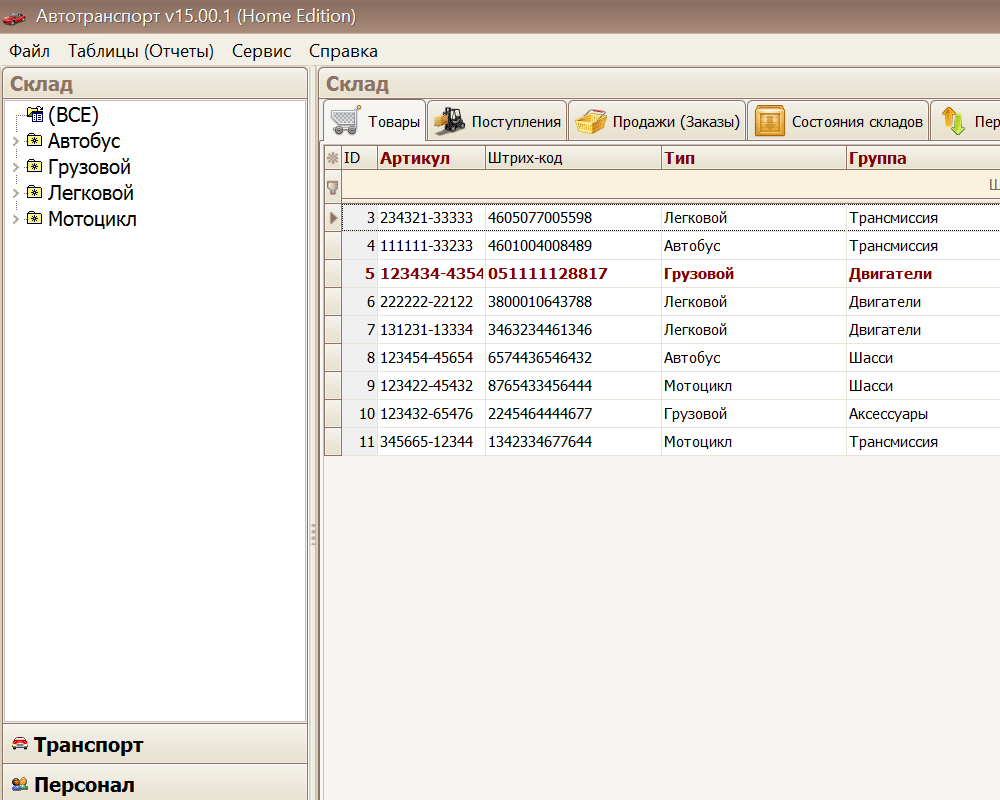This screenshot has width=1000, height=800.
Task: Click the filter field under Штрих-код column
Action: [x=573, y=186]
